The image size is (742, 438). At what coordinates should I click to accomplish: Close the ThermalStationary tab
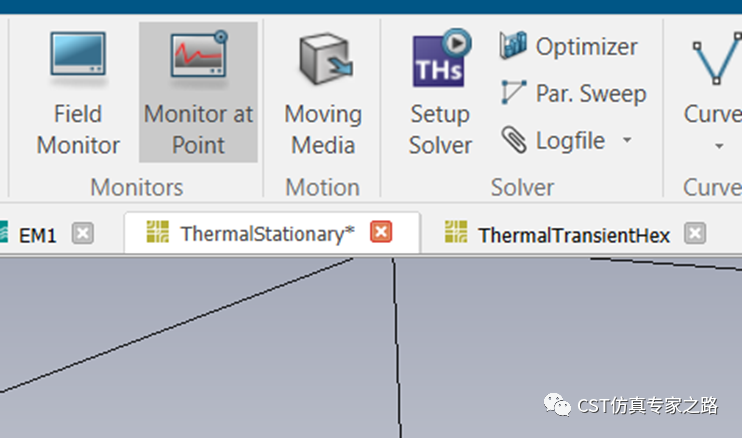click(x=381, y=232)
